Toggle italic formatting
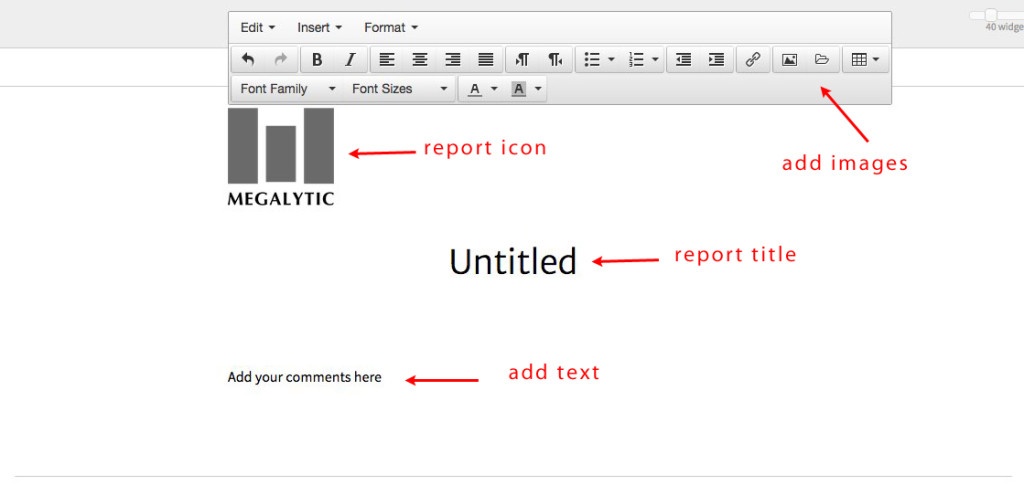This screenshot has width=1024, height=496. click(350, 60)
